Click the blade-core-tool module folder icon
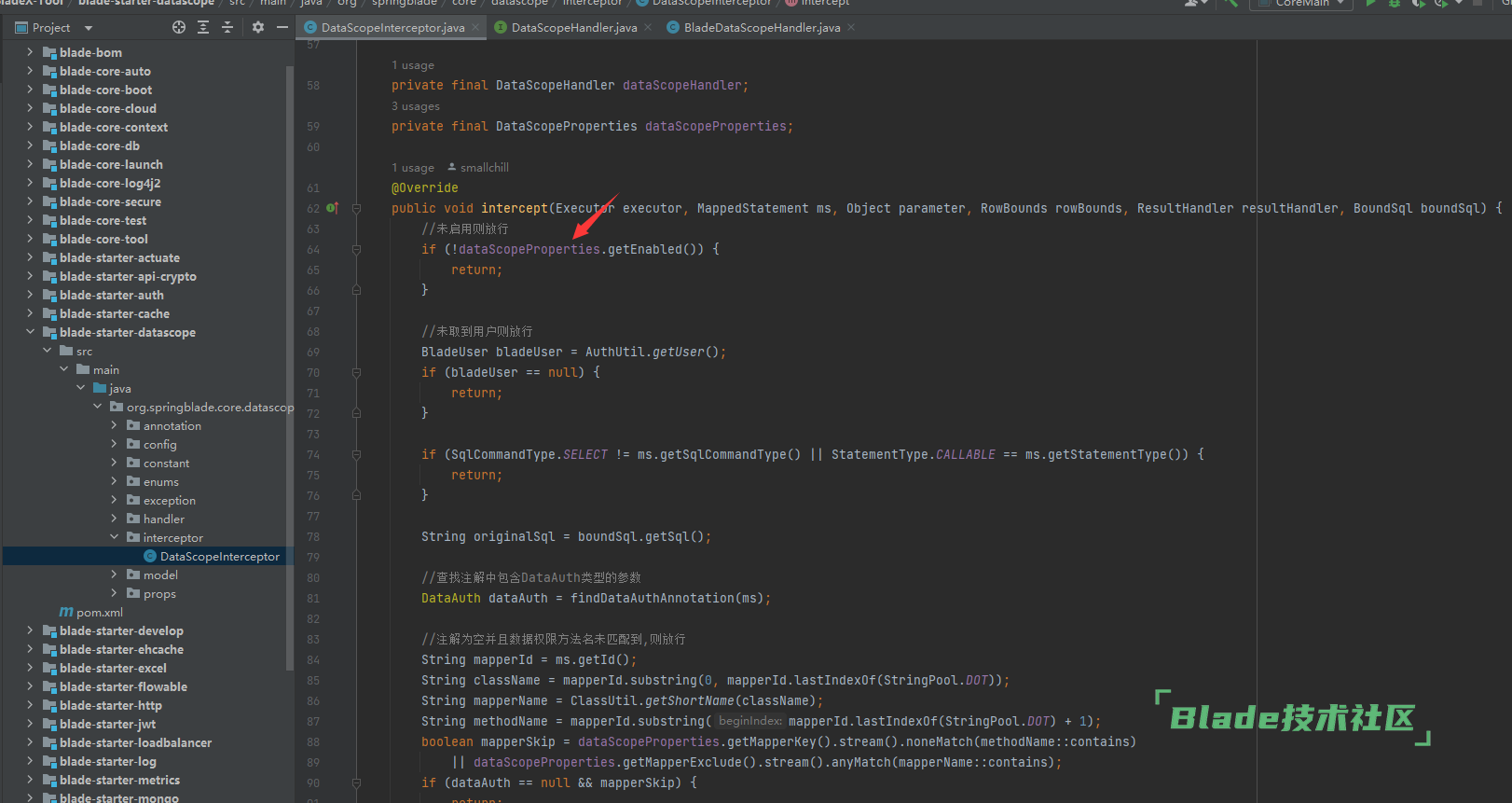The height and width of the screenshot is (803, 1512). click(x=49, y=240)
